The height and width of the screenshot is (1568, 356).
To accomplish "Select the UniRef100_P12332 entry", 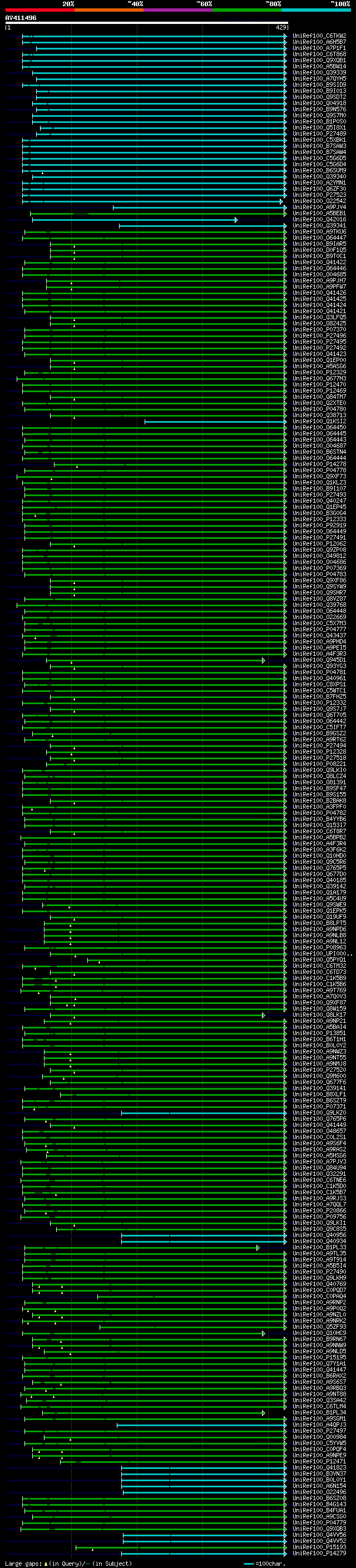I will click(x=319, y=703).
